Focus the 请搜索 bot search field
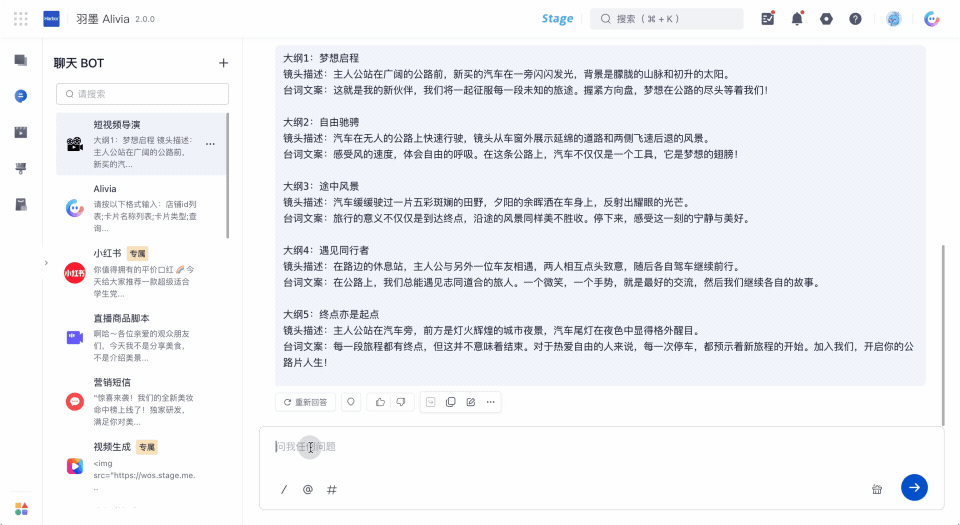 coord(142,94)
